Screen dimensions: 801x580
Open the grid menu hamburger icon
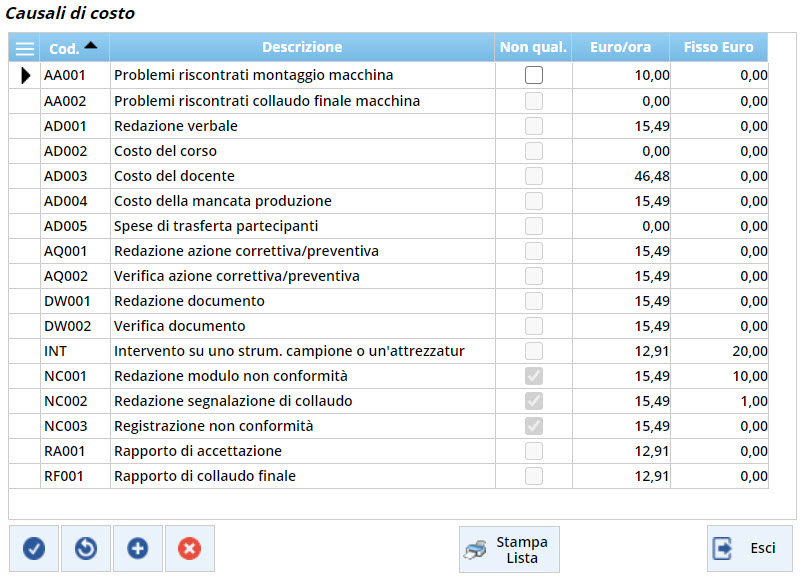pyautogui.click(x=25, y=48)
